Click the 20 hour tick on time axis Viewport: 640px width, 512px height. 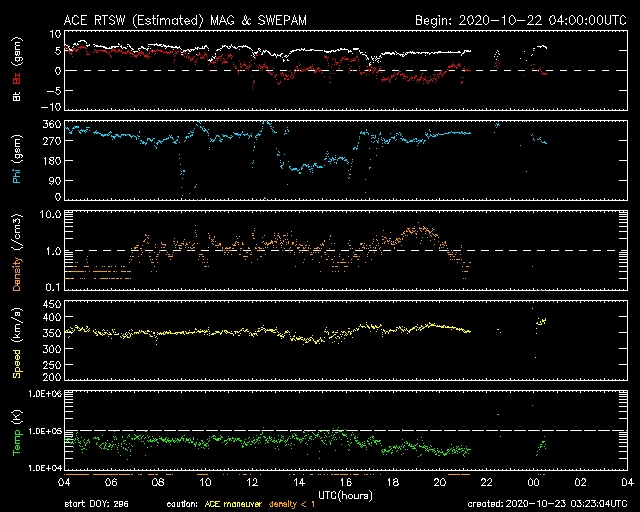(x=439, y=482)
